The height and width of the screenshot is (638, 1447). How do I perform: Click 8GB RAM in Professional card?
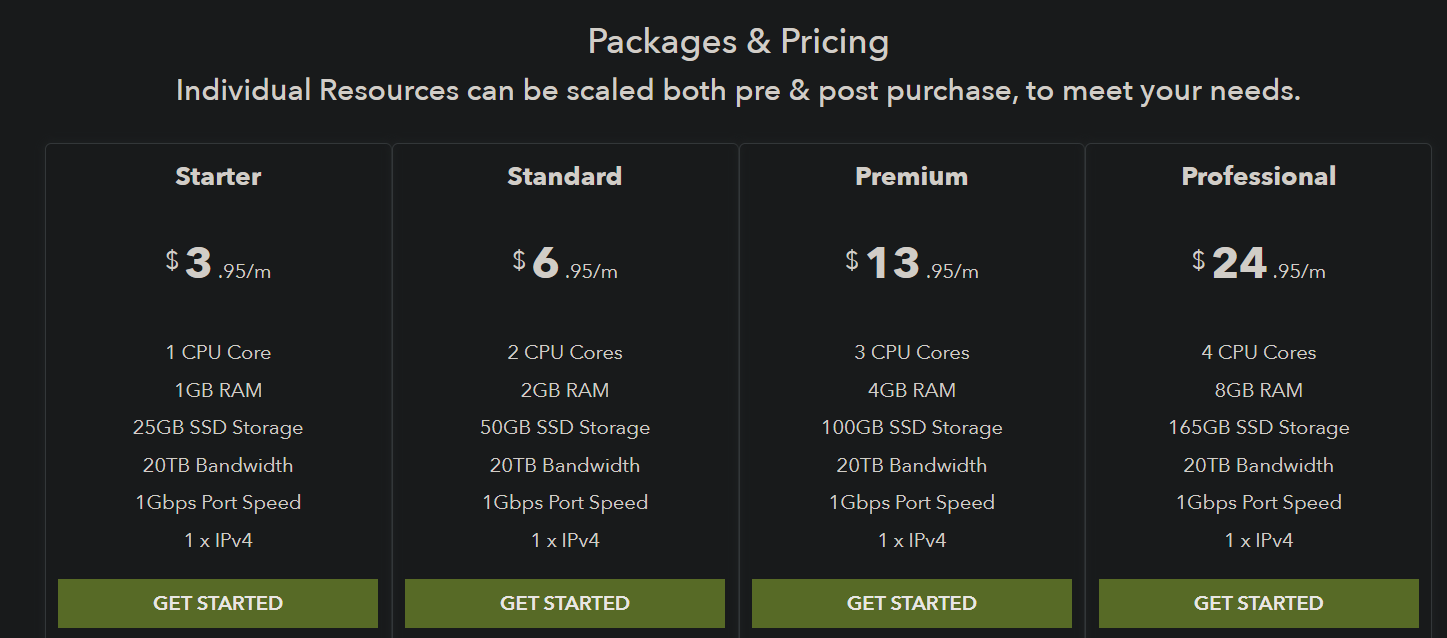point(1259,390)
